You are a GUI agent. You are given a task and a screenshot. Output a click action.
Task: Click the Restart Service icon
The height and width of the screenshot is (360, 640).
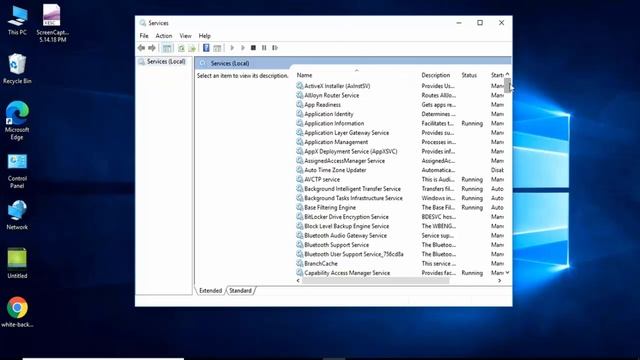[275, 48]
